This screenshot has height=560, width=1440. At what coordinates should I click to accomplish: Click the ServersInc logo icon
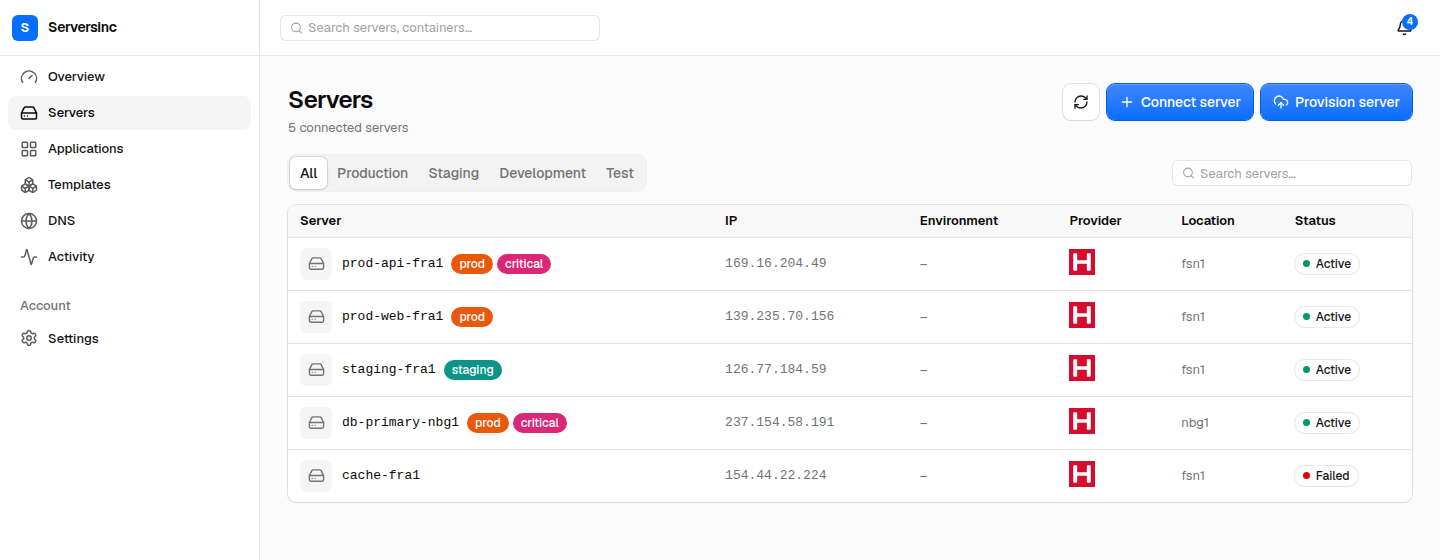[25, 28]
